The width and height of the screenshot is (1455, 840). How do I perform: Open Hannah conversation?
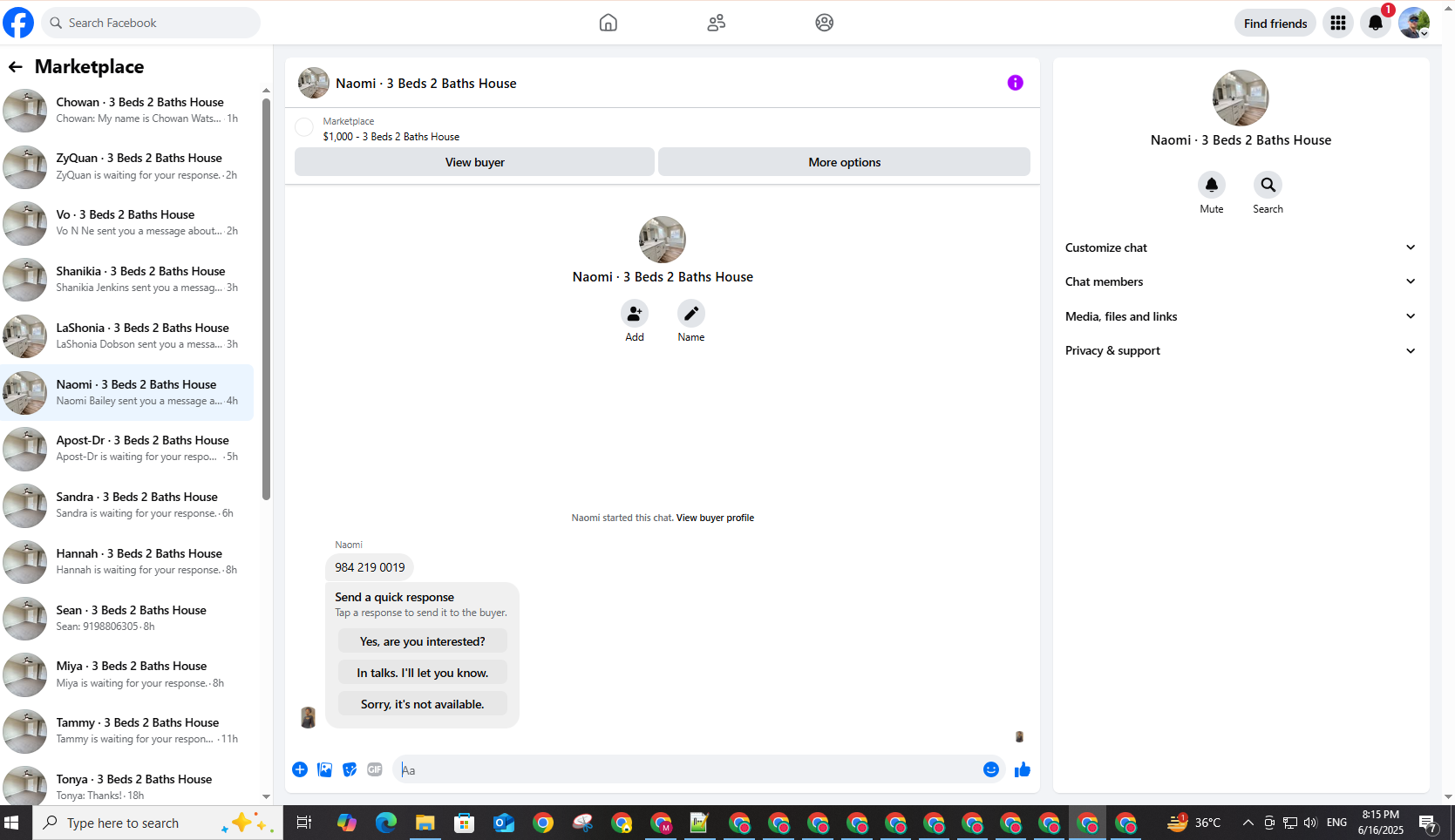click(x=128, y=562)
